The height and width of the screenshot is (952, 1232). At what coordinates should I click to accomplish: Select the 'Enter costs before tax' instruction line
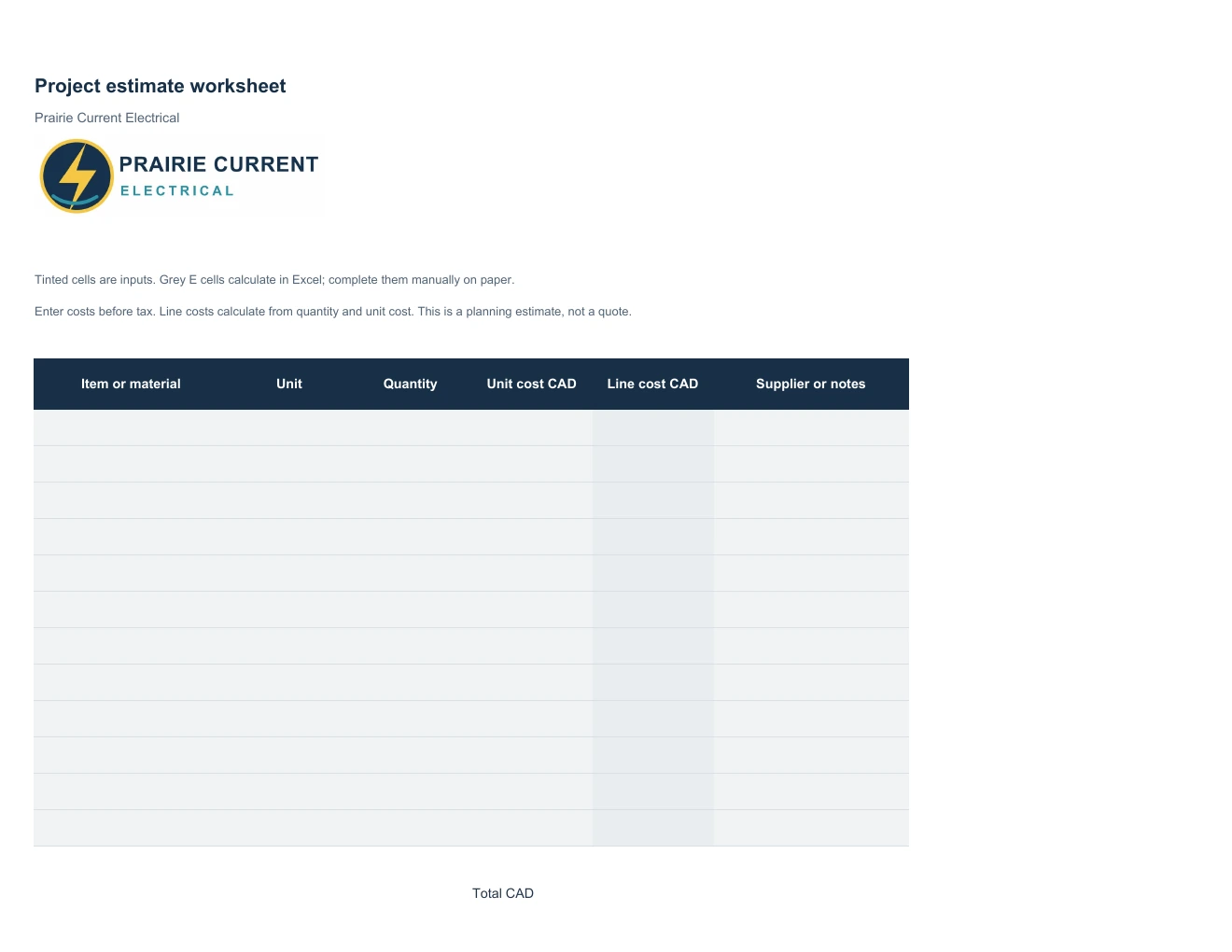[x=333, y=312]
